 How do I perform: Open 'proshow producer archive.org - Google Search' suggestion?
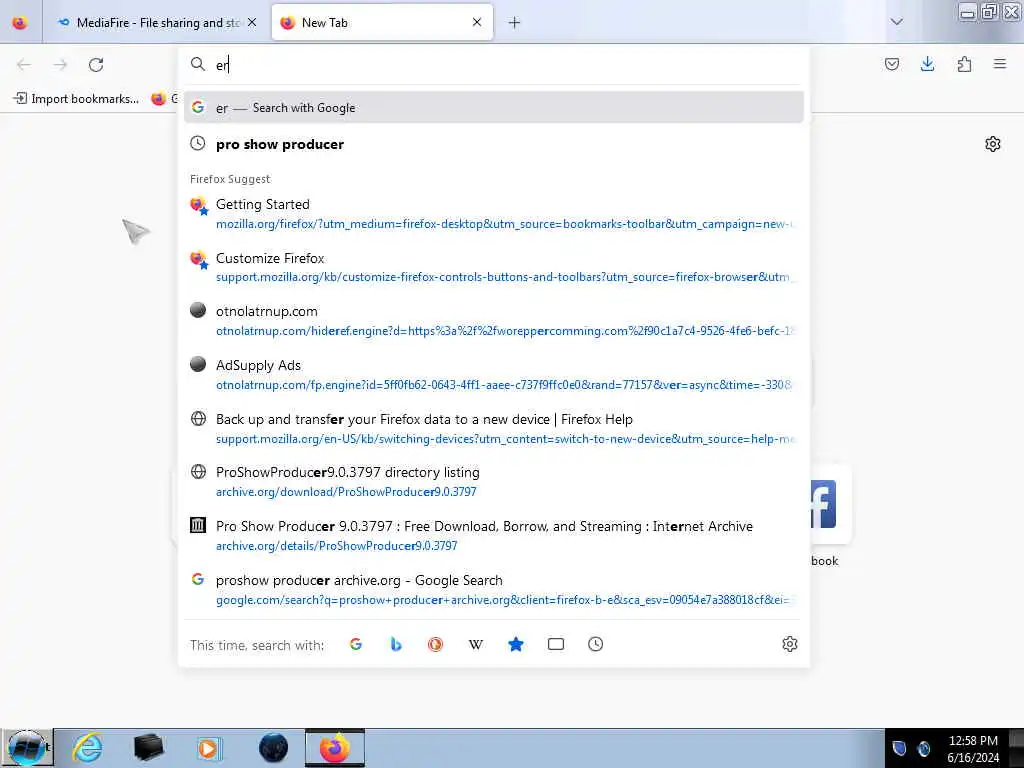tap(494, 590)
